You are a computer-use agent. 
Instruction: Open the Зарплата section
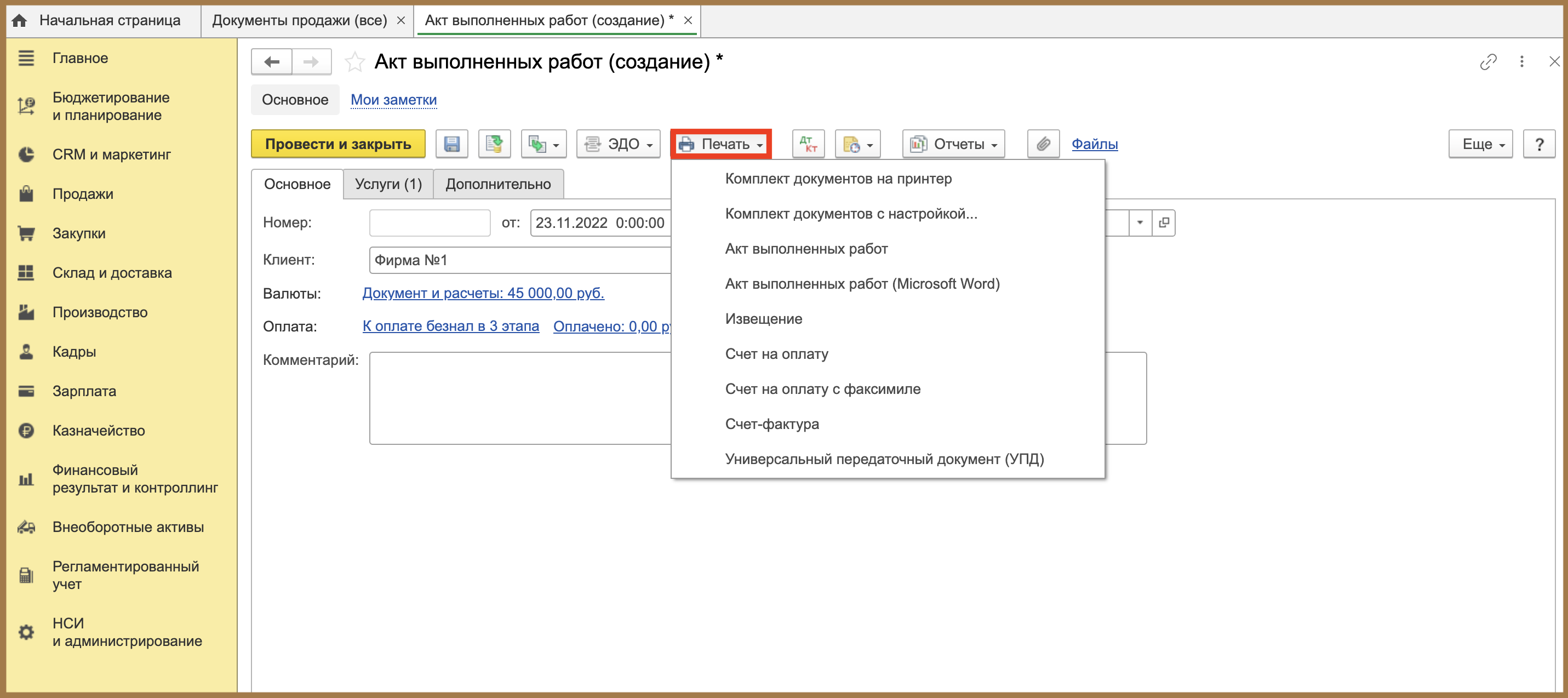[x=84, y=391]
